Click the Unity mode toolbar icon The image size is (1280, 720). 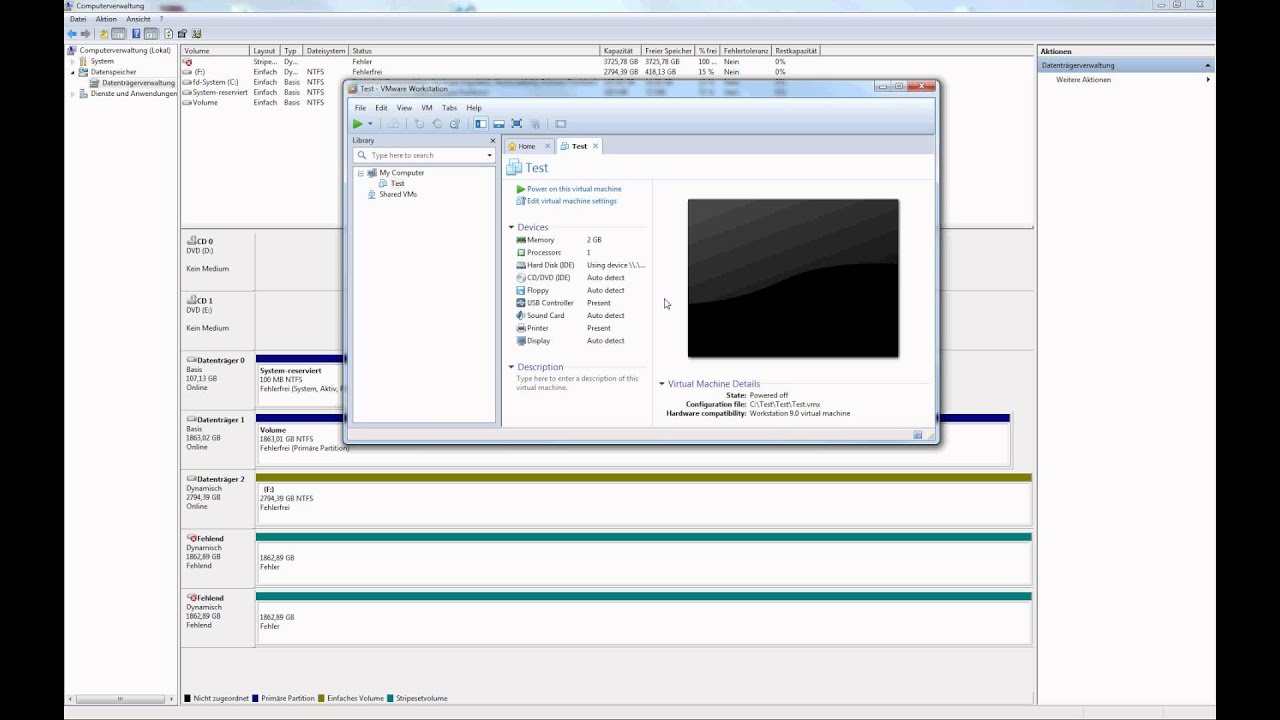coord(536,124)
